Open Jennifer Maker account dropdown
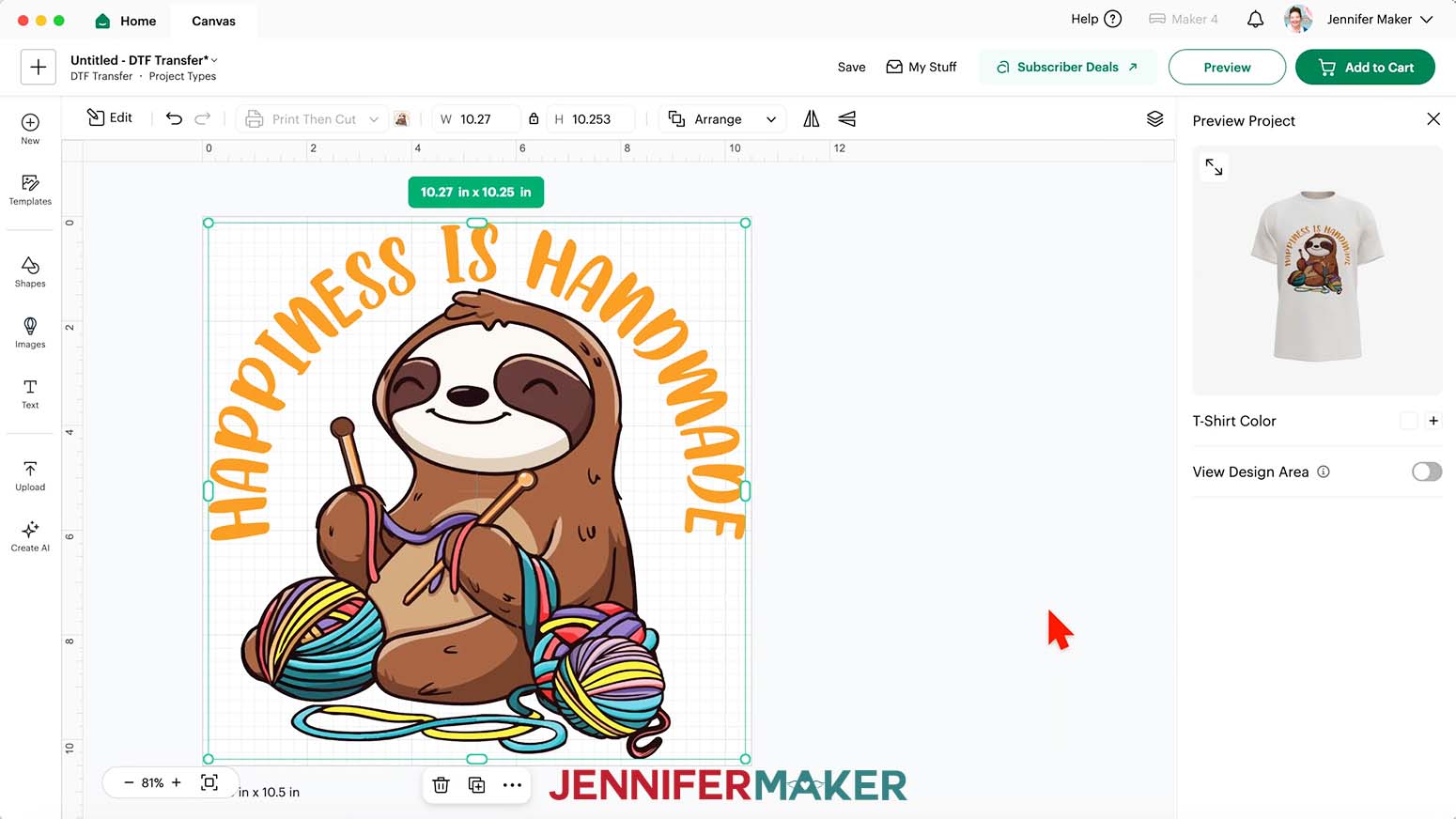The image size is (1456, 819). (1379, 19)
